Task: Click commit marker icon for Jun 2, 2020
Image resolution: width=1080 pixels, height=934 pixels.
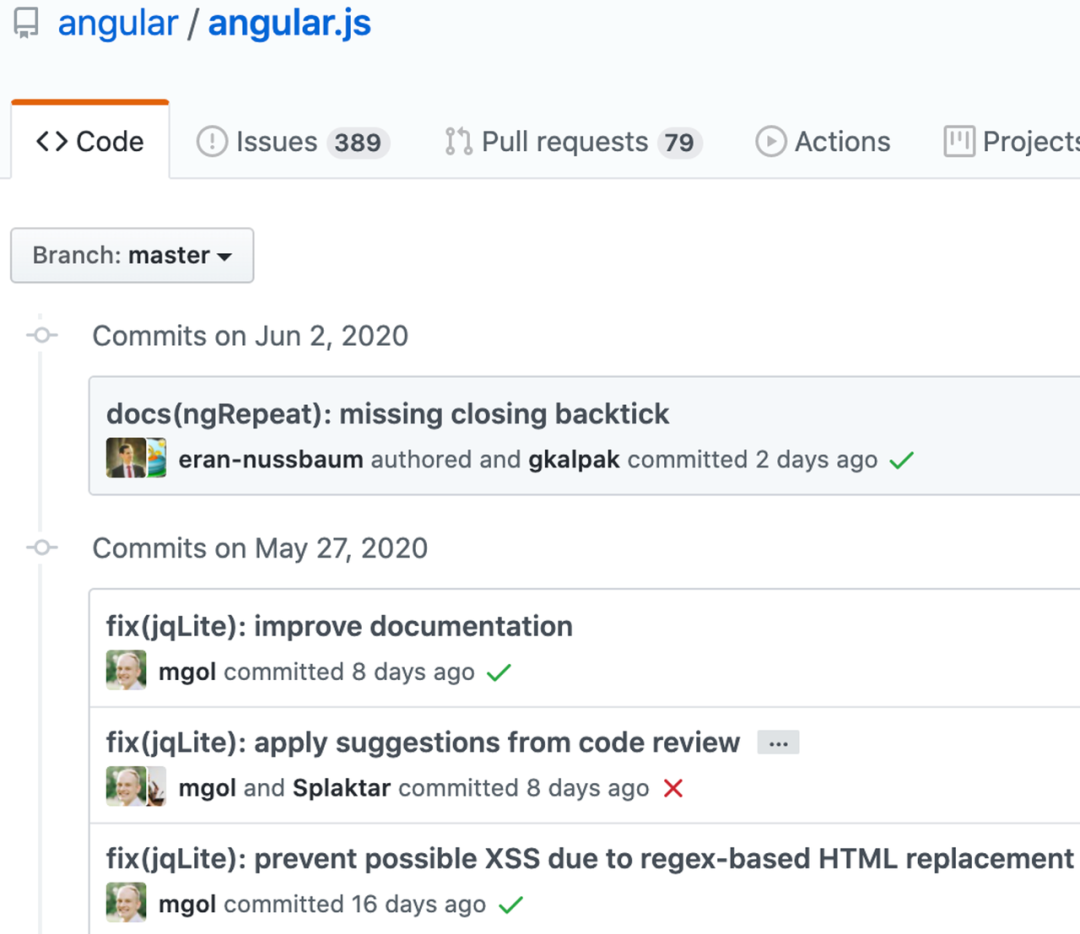Action: tap(42, 335)
